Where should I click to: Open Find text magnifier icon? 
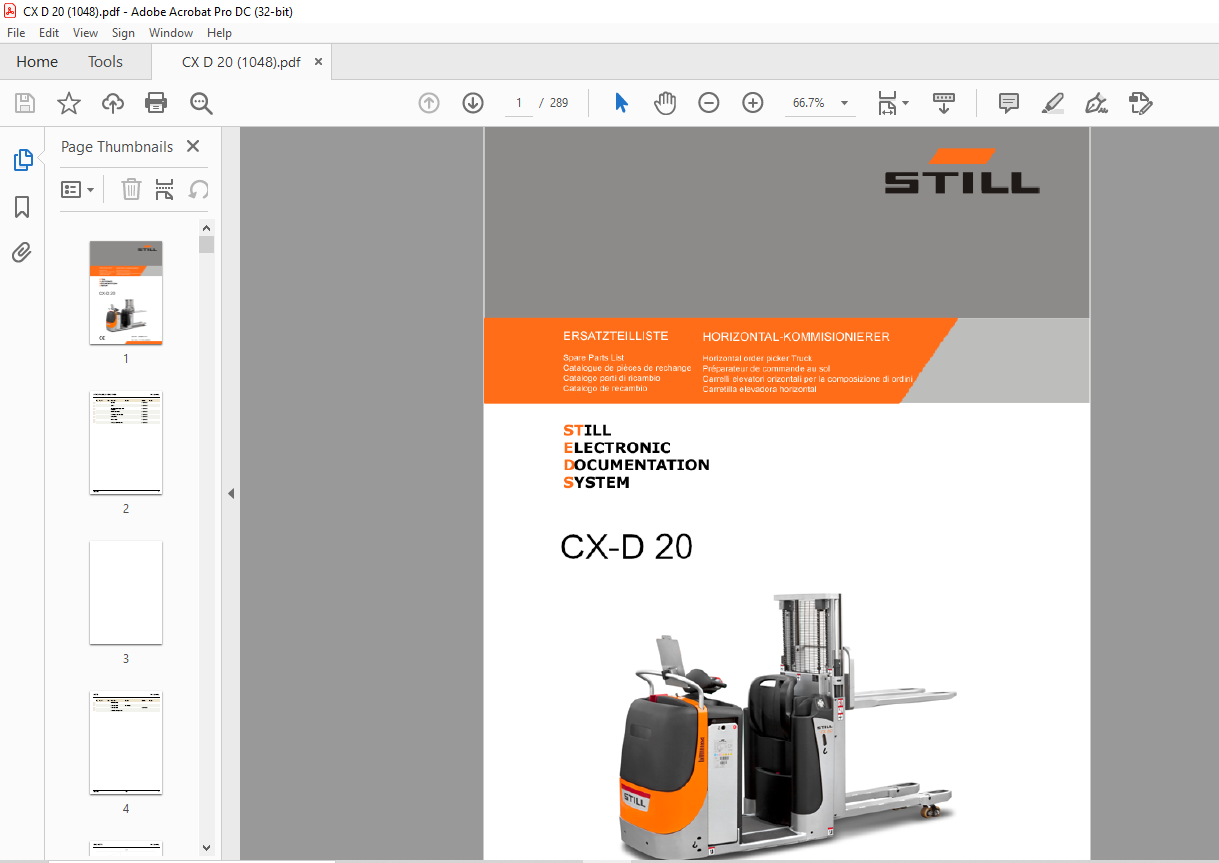[x=201, y=103]
